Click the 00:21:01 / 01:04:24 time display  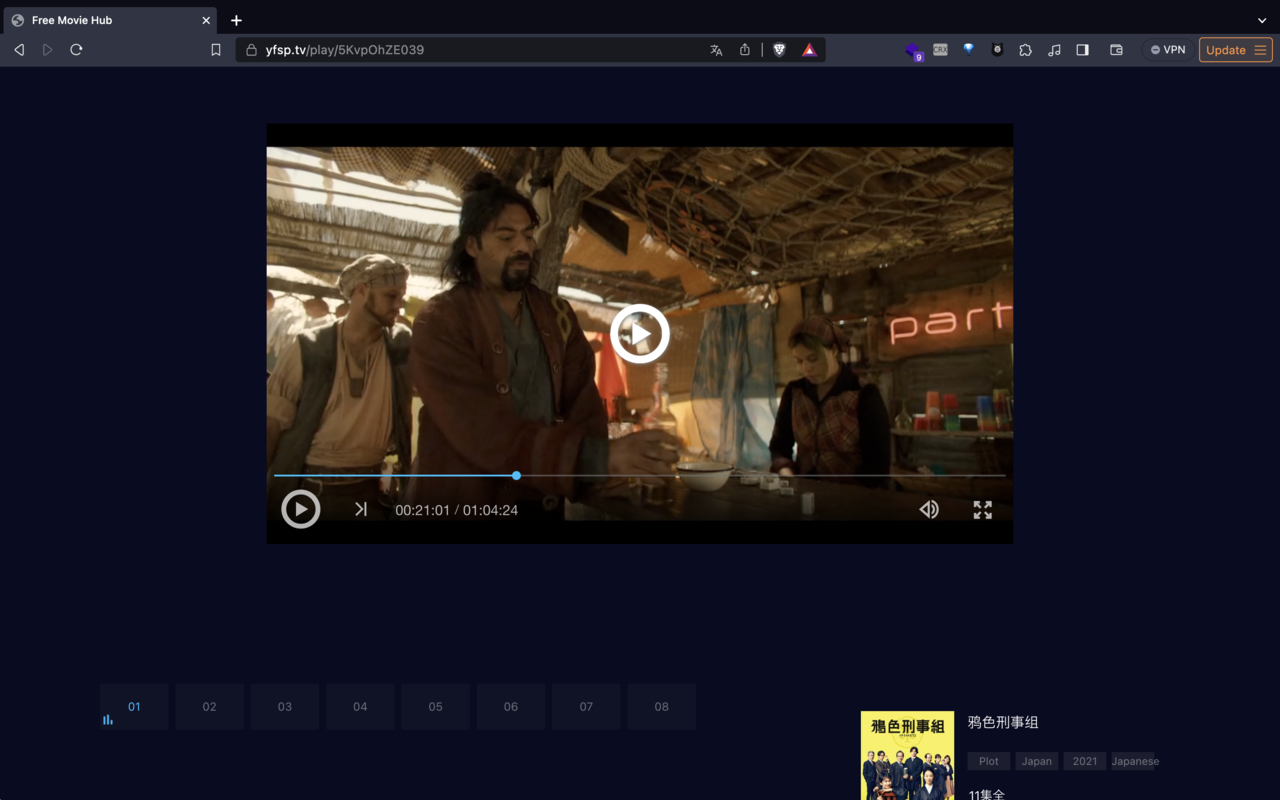(456, 510)
